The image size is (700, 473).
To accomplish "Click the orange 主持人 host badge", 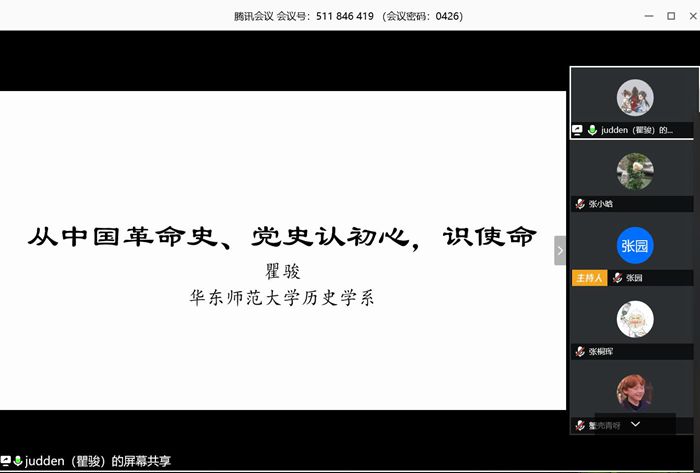I will [589, 278].
